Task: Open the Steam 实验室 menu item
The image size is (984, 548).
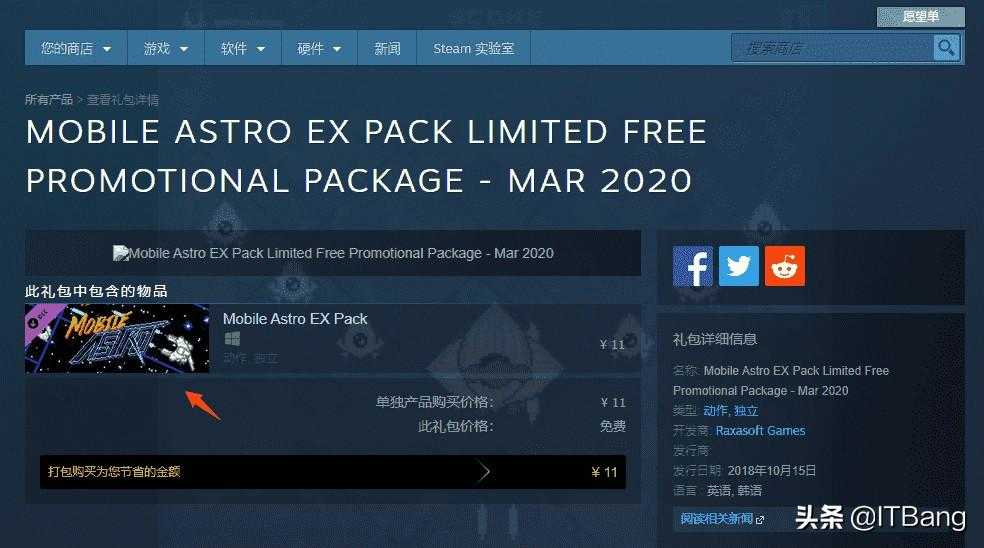Action: coord(474,48)
